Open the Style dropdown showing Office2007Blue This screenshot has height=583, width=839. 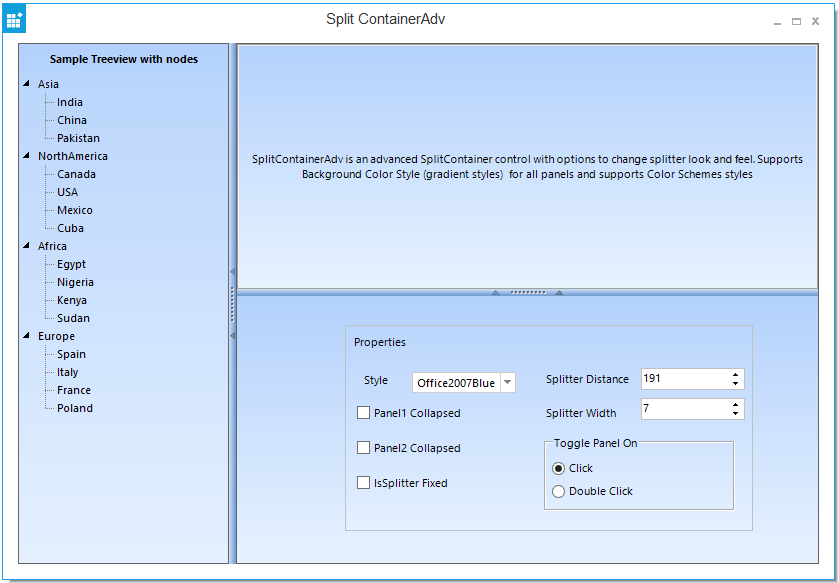pyautogui.click(x=507, y=383)
